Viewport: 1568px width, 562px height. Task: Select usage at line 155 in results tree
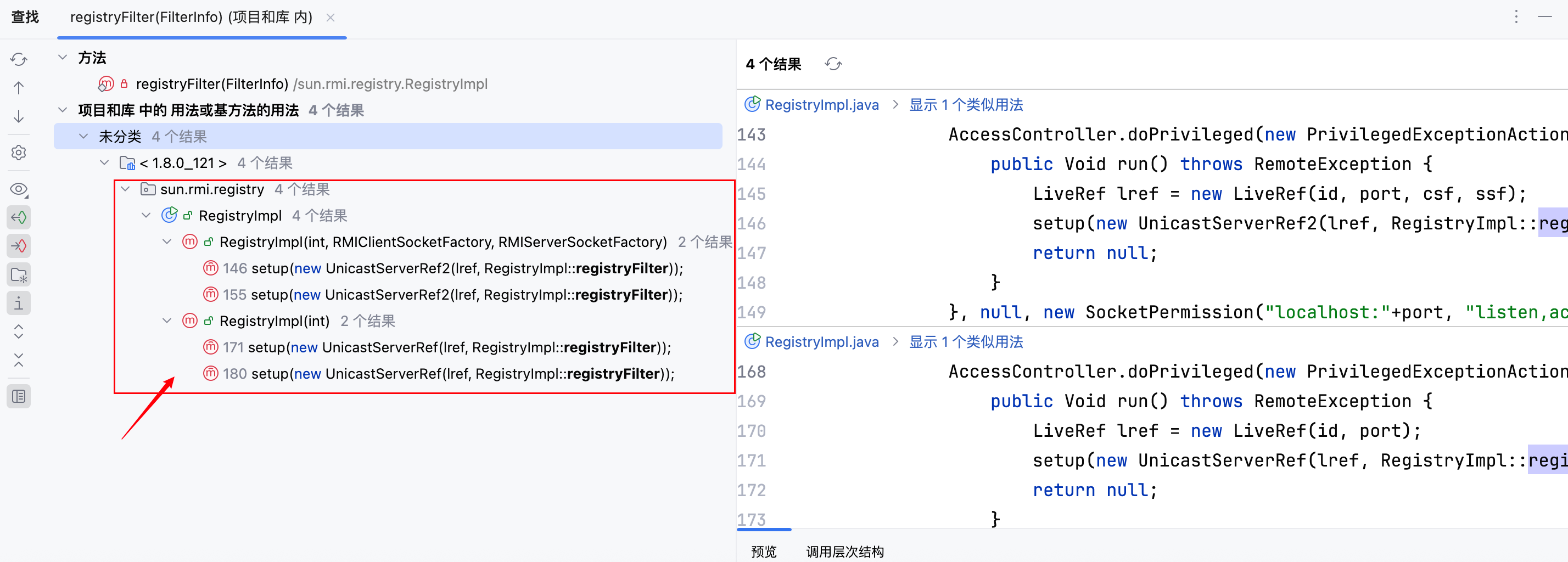(452, 294)
